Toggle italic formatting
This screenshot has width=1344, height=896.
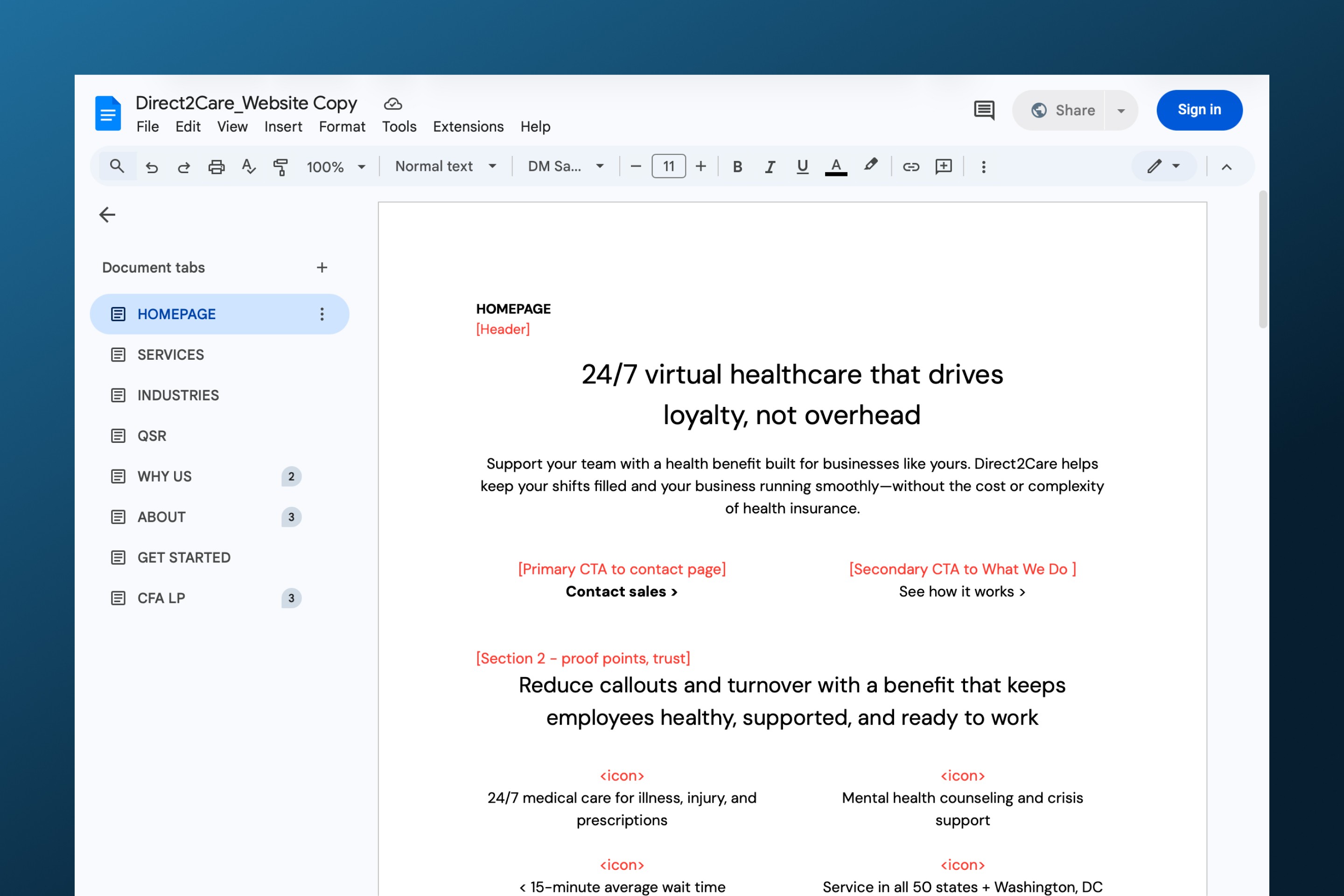[x=770, y=167]
